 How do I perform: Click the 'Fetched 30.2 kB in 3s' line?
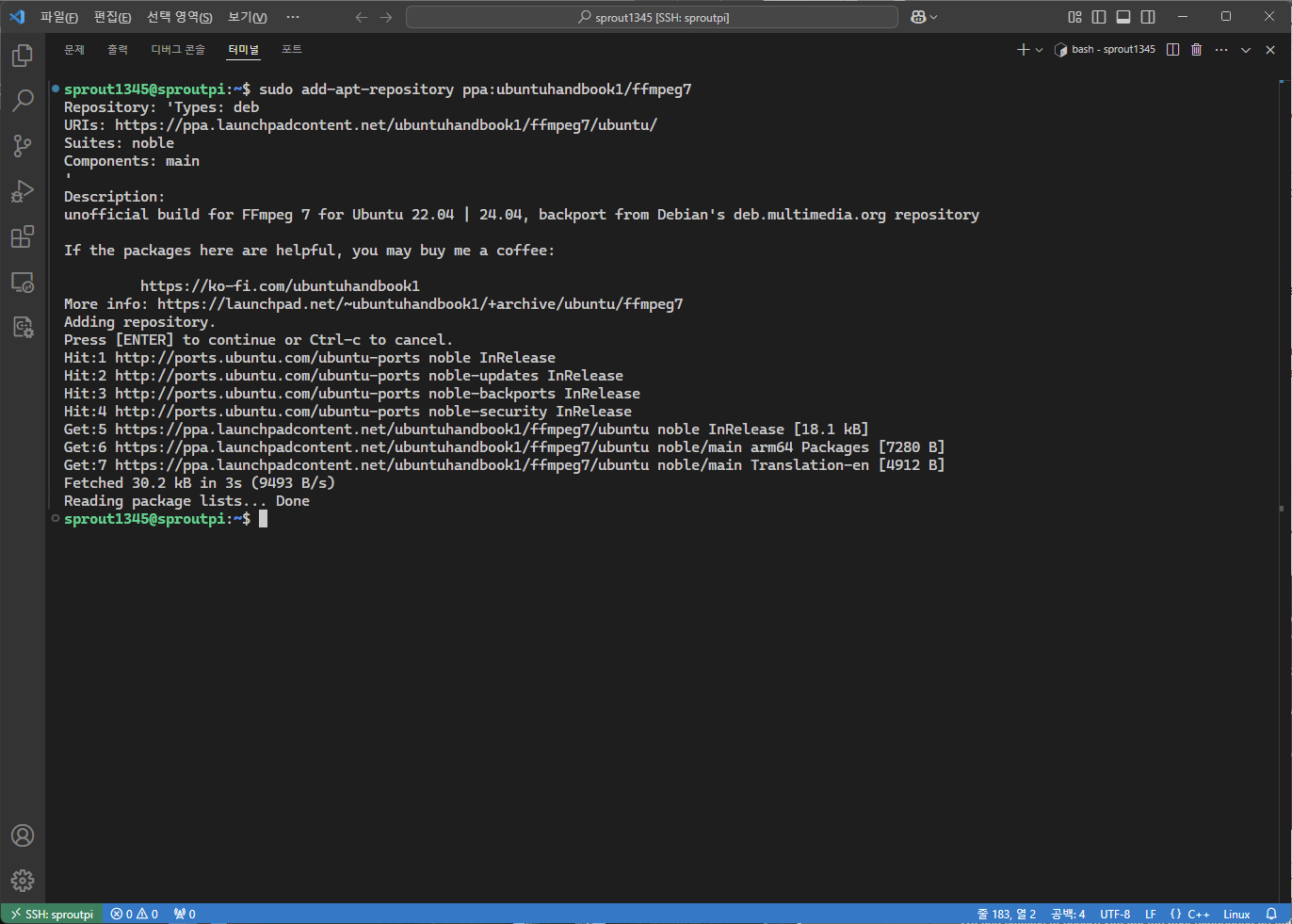click(x=200, y=483)
